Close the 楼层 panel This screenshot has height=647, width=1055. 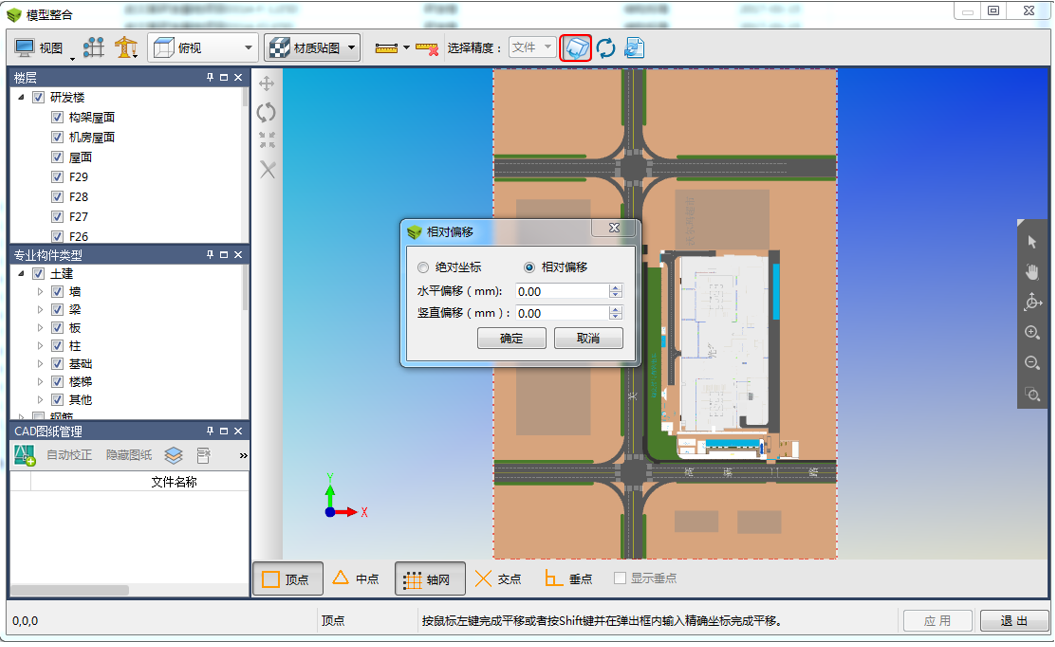click(x=238, y=77)
